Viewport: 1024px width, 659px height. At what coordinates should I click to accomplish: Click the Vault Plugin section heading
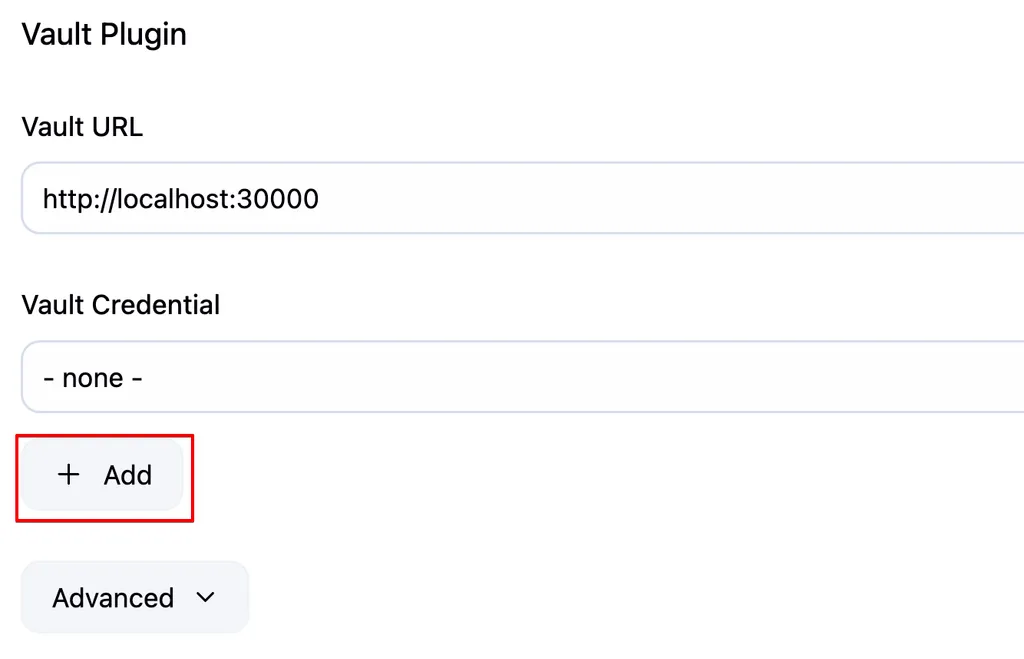[104, 34]
